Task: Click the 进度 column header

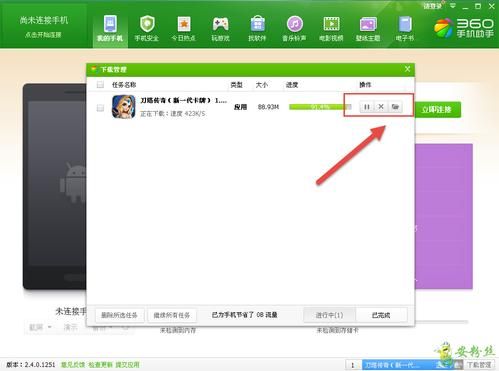Action: 292,85
